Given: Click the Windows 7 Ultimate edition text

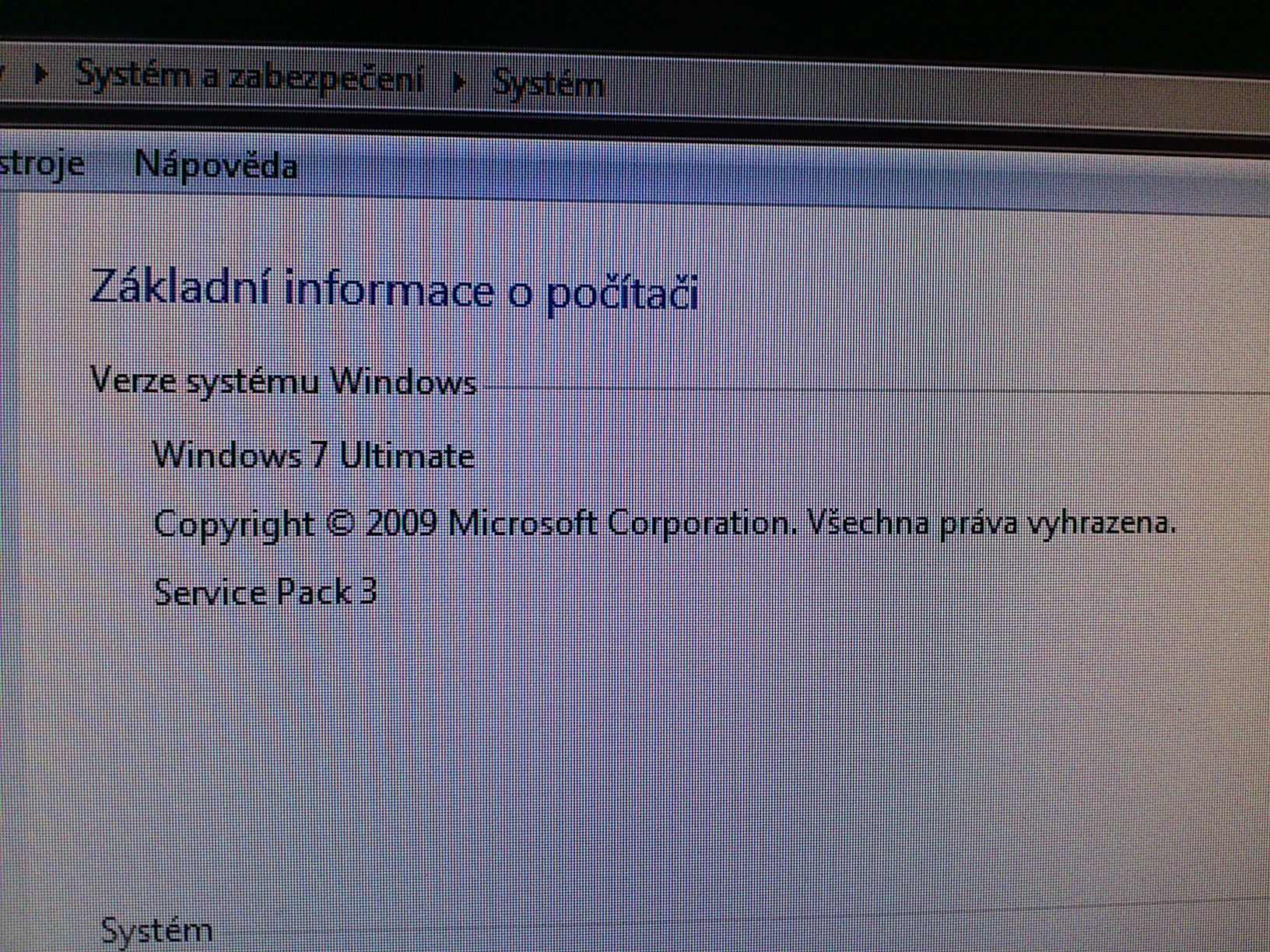Looking at the screenshot, I should (313, 455).
